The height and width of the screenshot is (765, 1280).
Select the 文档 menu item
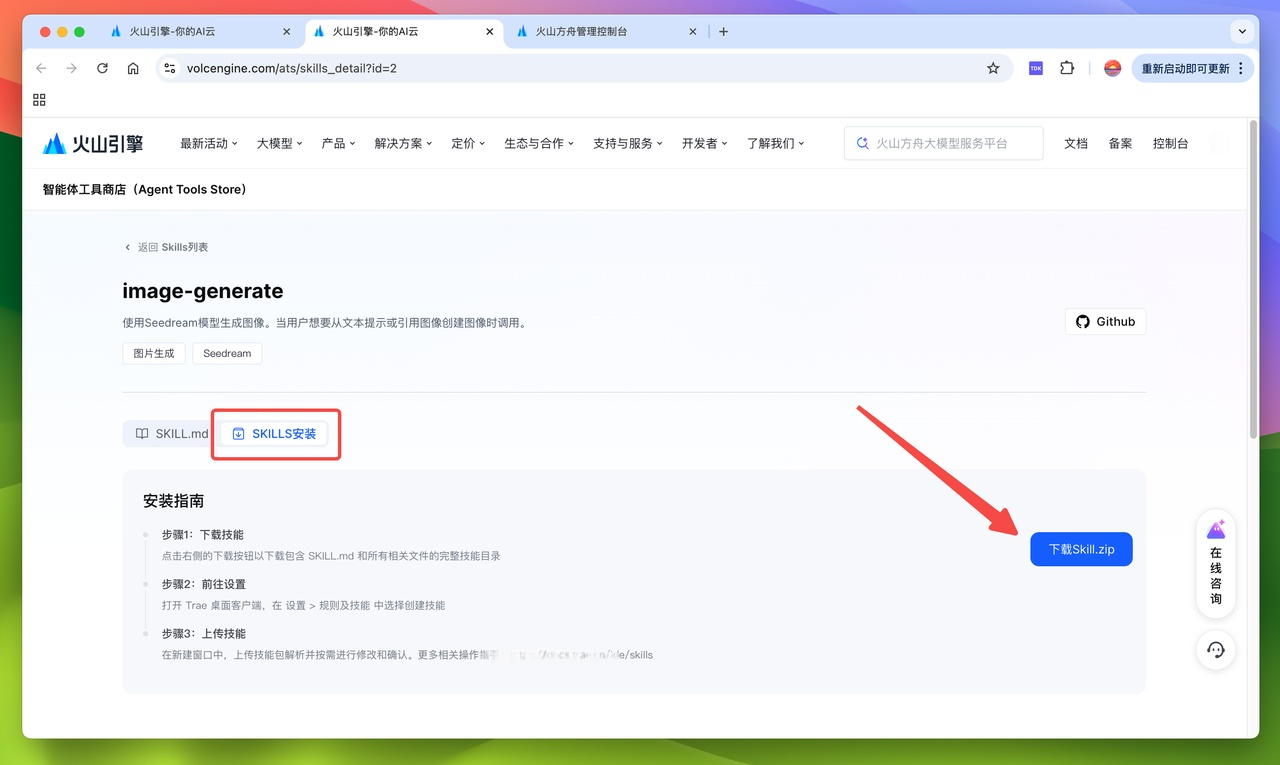pyautogui.click(x=1075, y=143)
